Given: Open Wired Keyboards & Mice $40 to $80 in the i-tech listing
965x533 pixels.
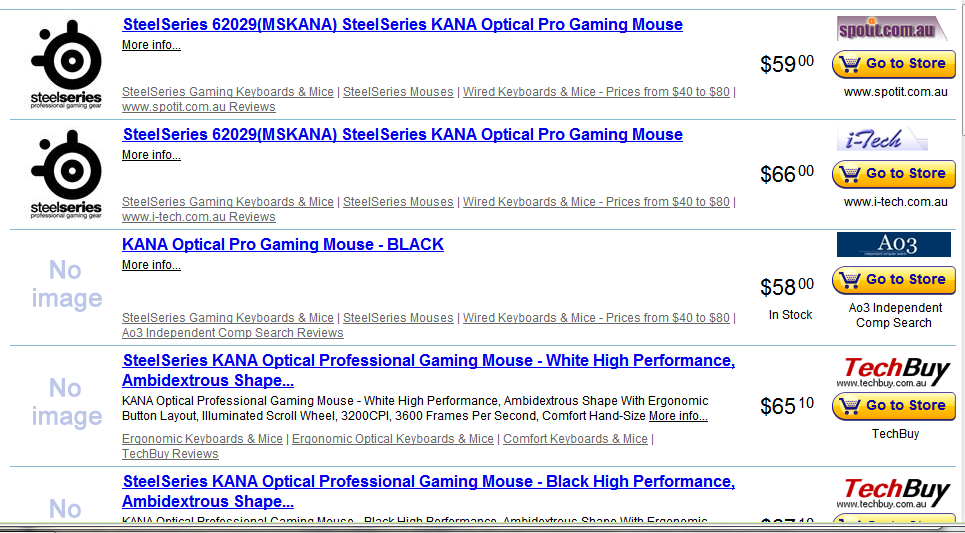Looking at the screenshot, I should (x=596, y=202).
